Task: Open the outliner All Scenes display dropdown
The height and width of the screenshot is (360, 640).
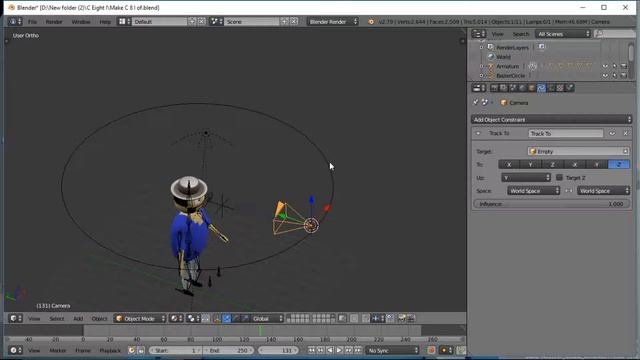Action: (563, 34)
